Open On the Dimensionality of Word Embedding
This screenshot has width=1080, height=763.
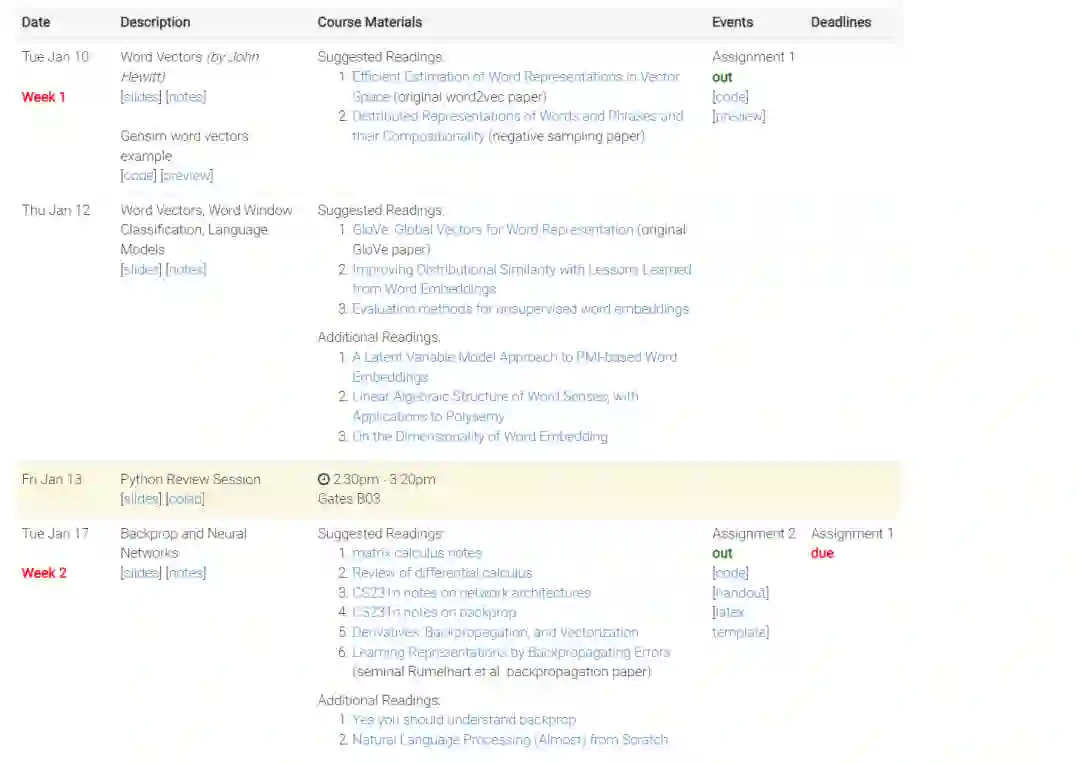coord(479,437)
